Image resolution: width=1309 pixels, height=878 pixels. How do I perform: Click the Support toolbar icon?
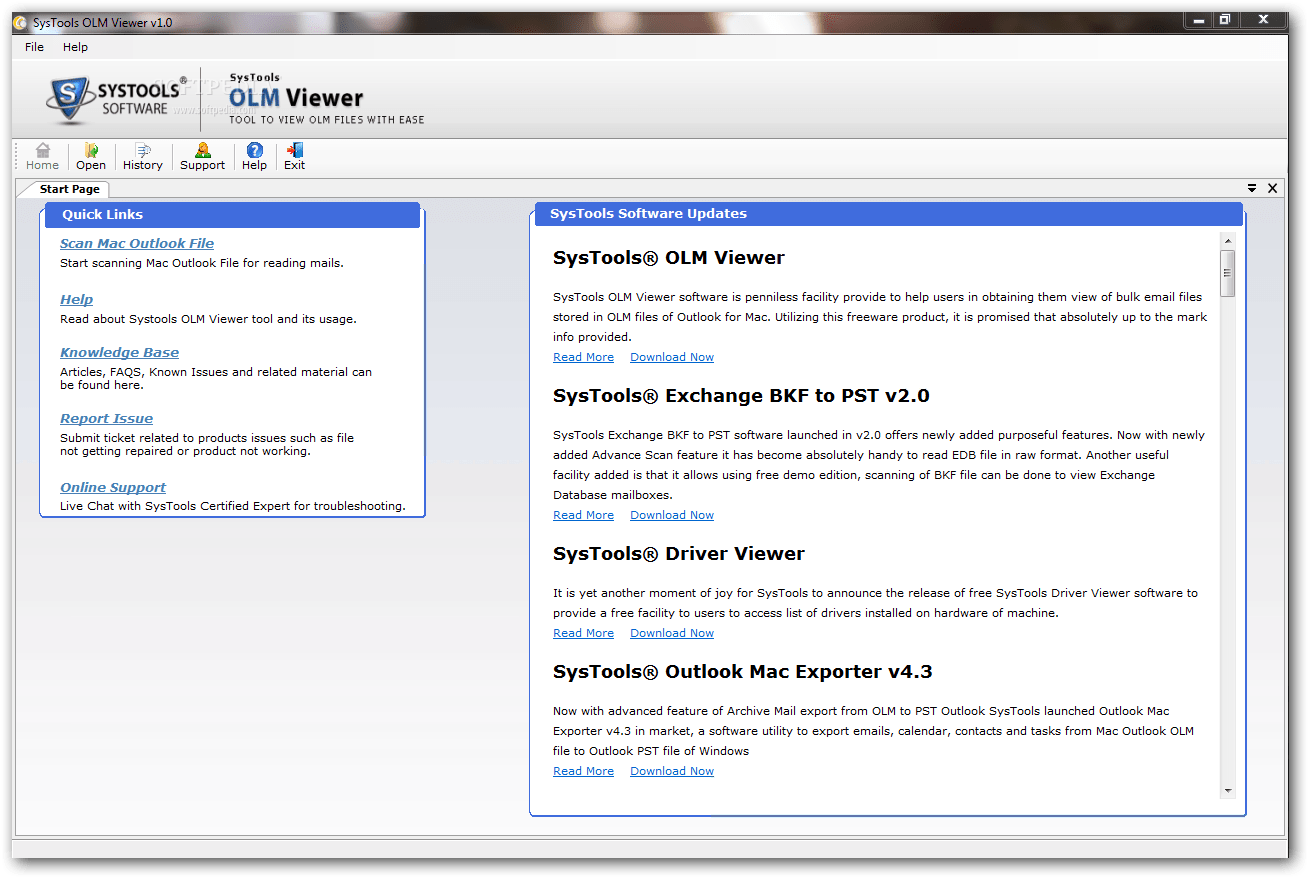[201, 156]
